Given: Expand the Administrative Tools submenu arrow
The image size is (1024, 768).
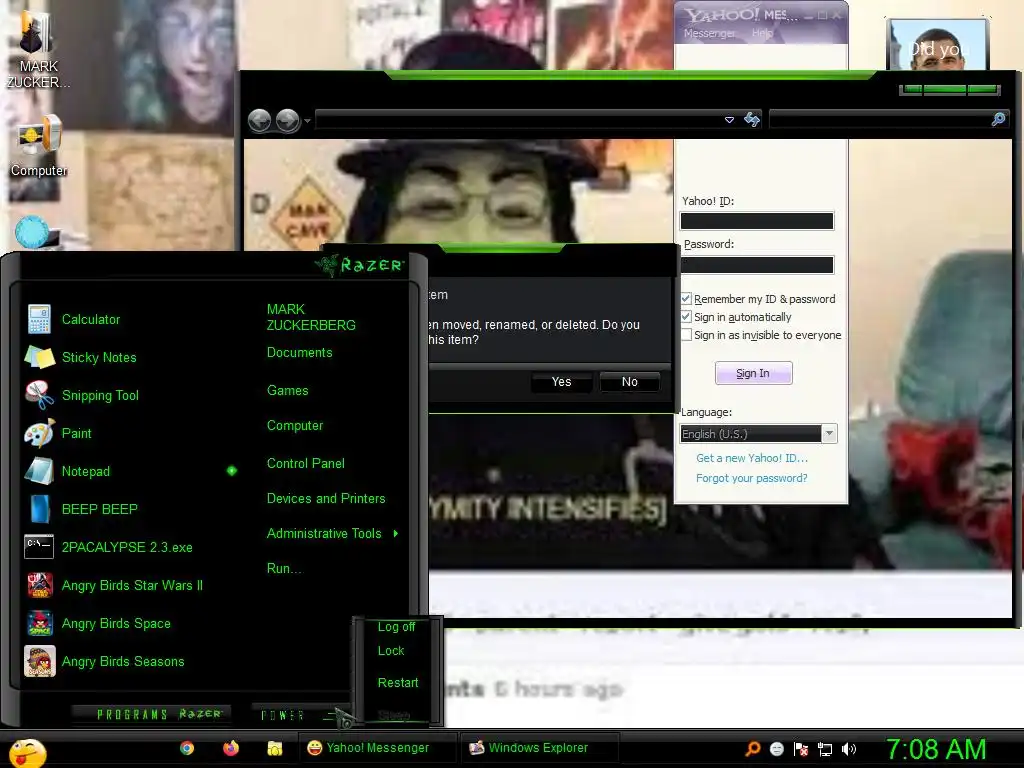Looking at the screenshot, I should tap(396, 534).
